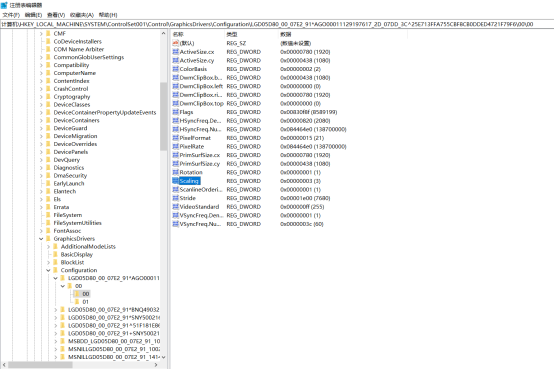The height and width of the screenshot is (370, 554).
Task: Select the 01 subkey in tree
Action: 86,302
